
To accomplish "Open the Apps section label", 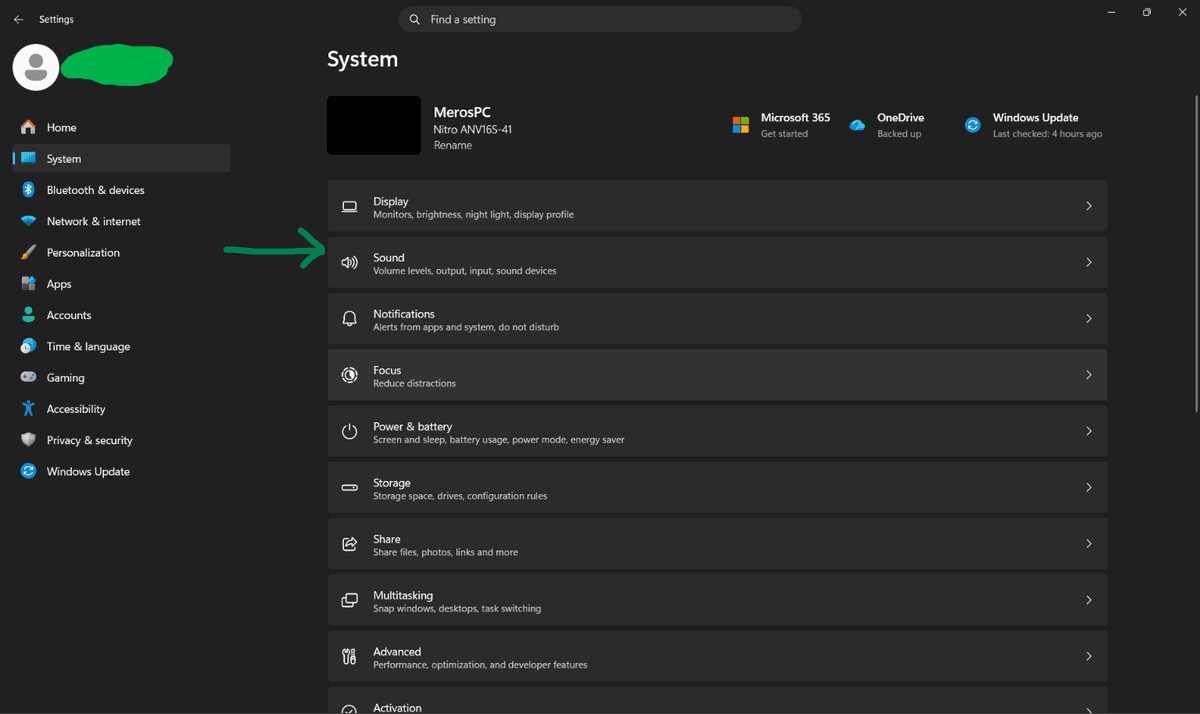I will [59, 284].
